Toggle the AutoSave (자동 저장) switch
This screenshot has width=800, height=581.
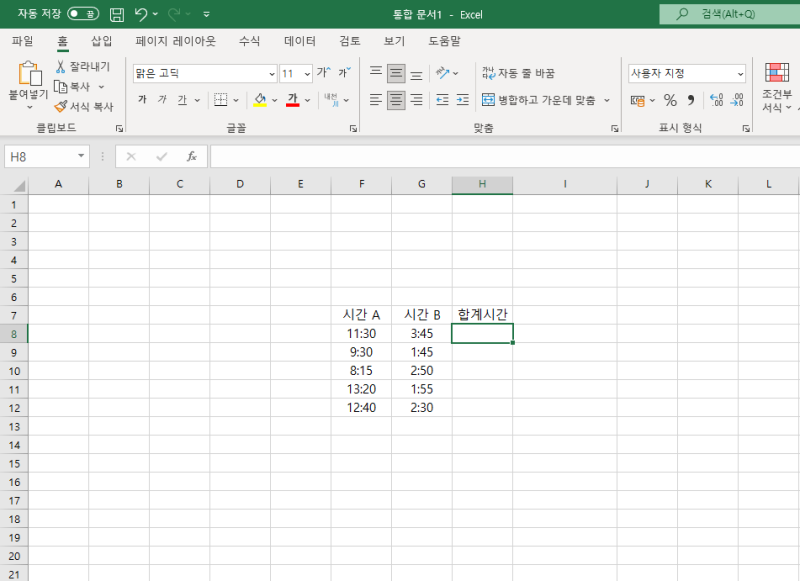point(83,14)
